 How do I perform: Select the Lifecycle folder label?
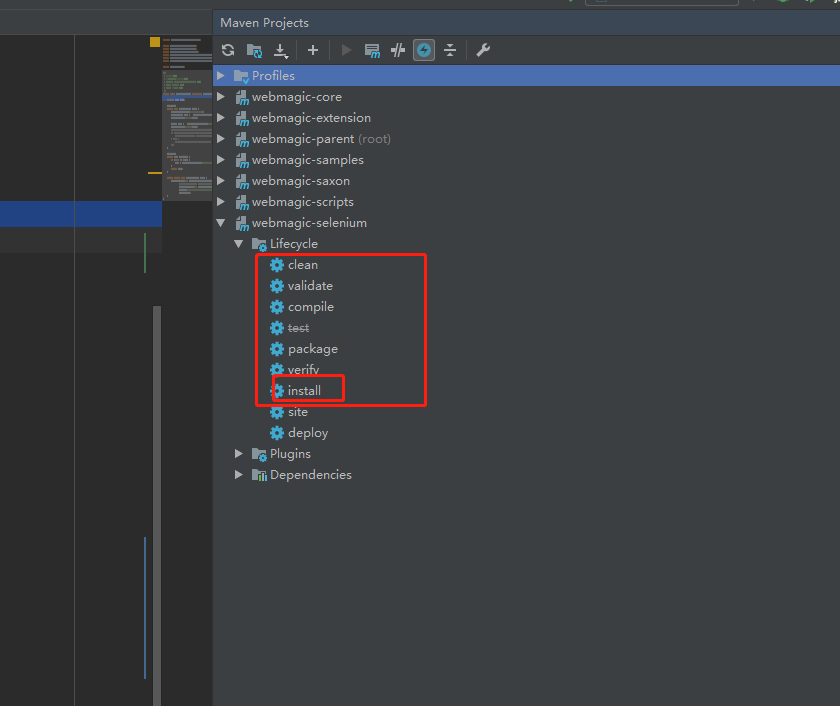click(x=294, y=244)
